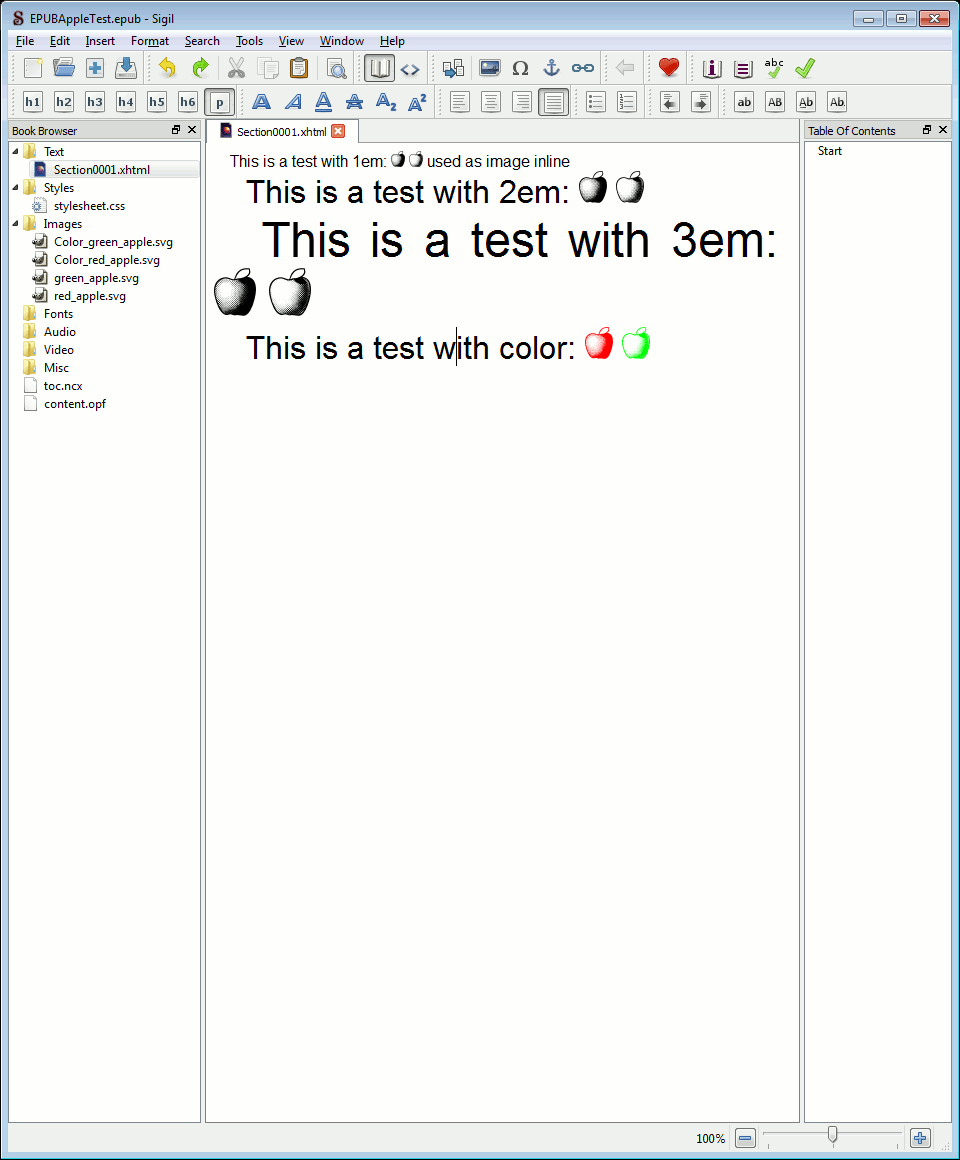Cut selection with the scissors icon

click(236, 68)
